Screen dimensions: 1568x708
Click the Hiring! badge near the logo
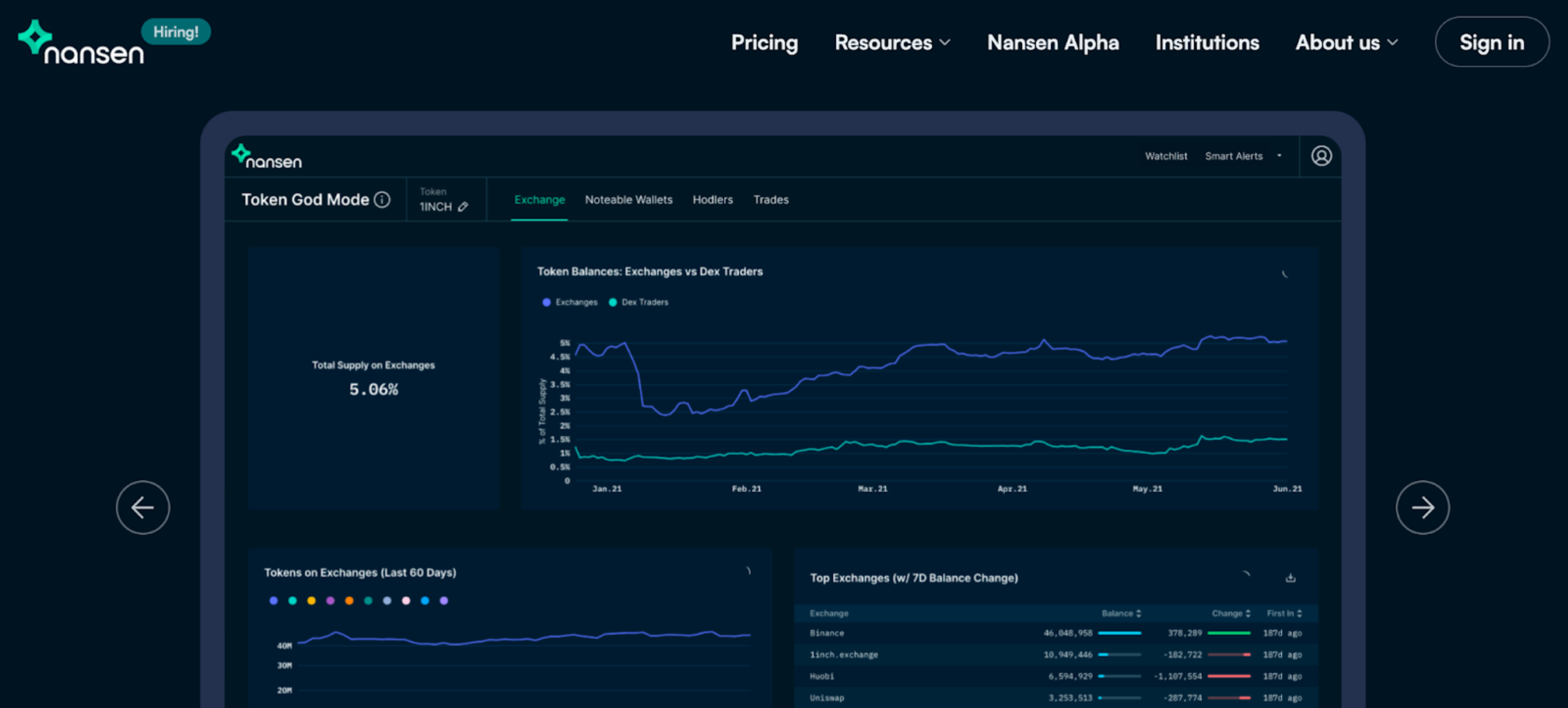click(175, 32)
